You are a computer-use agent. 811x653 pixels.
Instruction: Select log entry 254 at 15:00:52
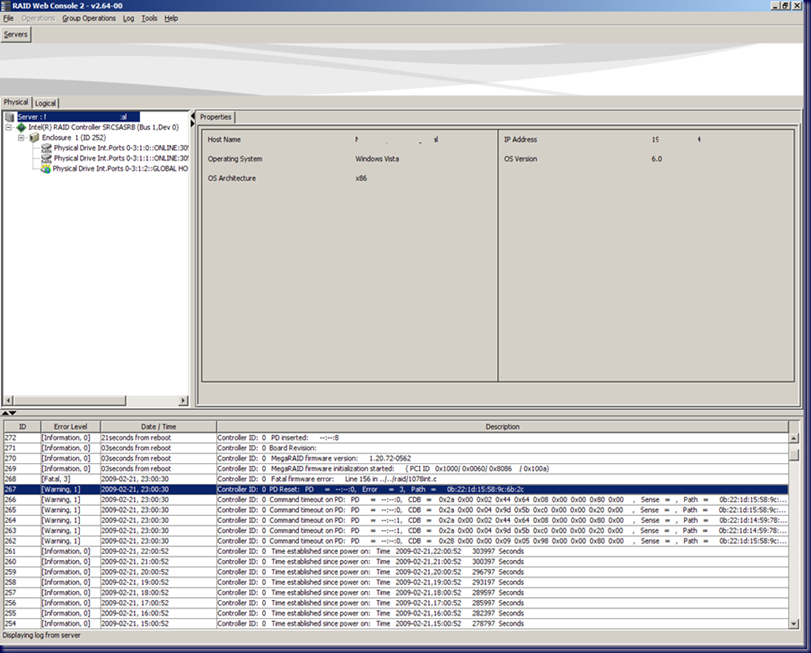pyautogui.click(x=396, y=624)
